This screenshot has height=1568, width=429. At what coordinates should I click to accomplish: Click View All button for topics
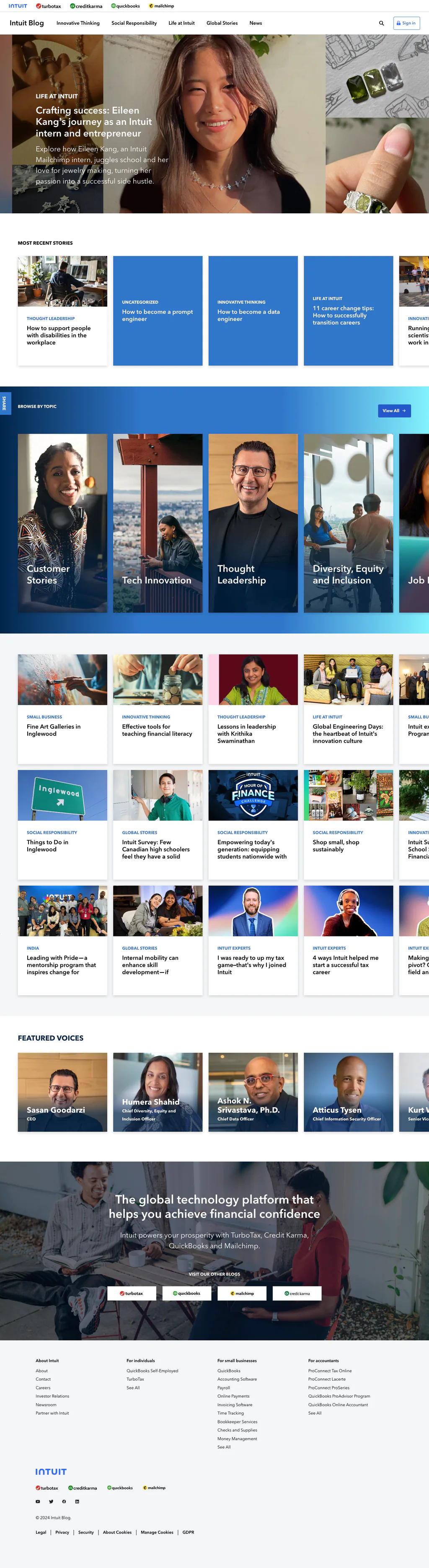pyautogui.click(x=394, y=411)
